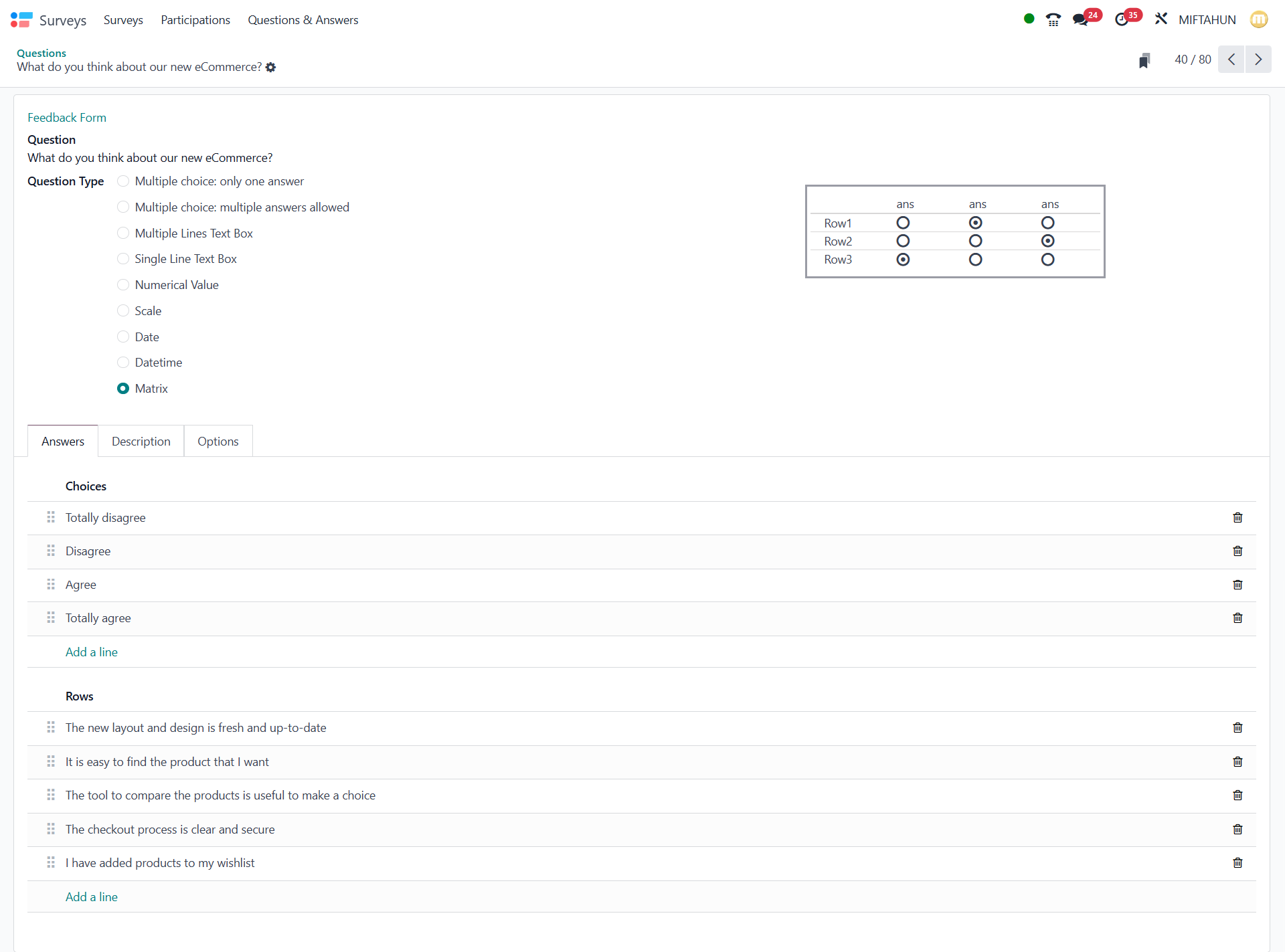Image resolution: width=1285 pixels, height=952 pixels.
Task: Open the 'Feedback Form' survey link
Action: click(x=67, y=118)
